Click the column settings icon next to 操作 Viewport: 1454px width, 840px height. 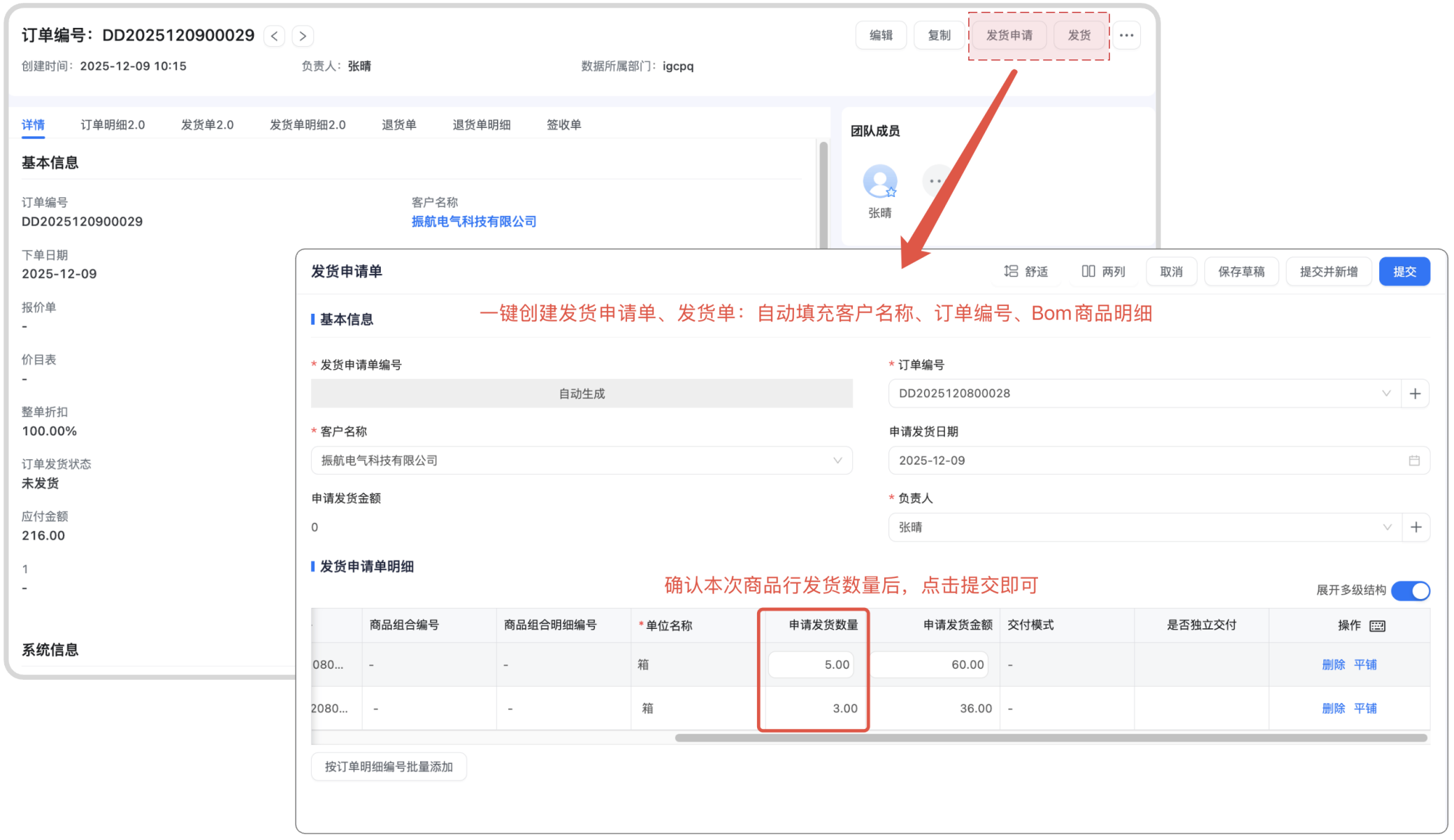click(x=1377, y=625)
